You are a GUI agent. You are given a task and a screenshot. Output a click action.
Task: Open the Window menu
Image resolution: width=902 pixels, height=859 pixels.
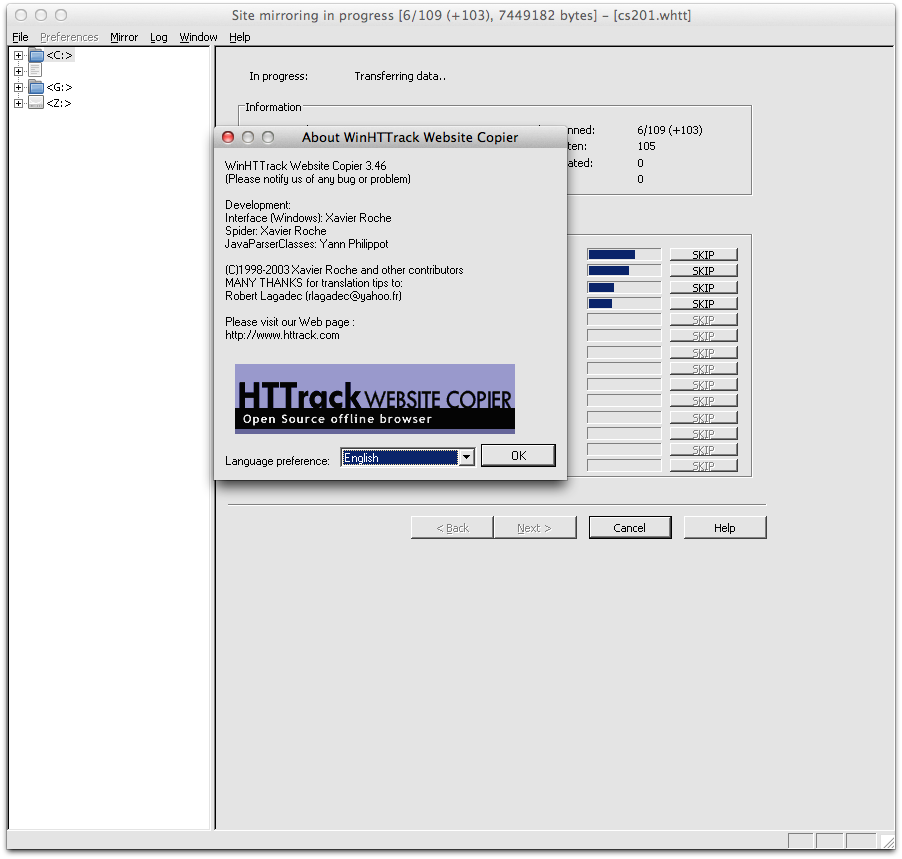pos(198,37)
